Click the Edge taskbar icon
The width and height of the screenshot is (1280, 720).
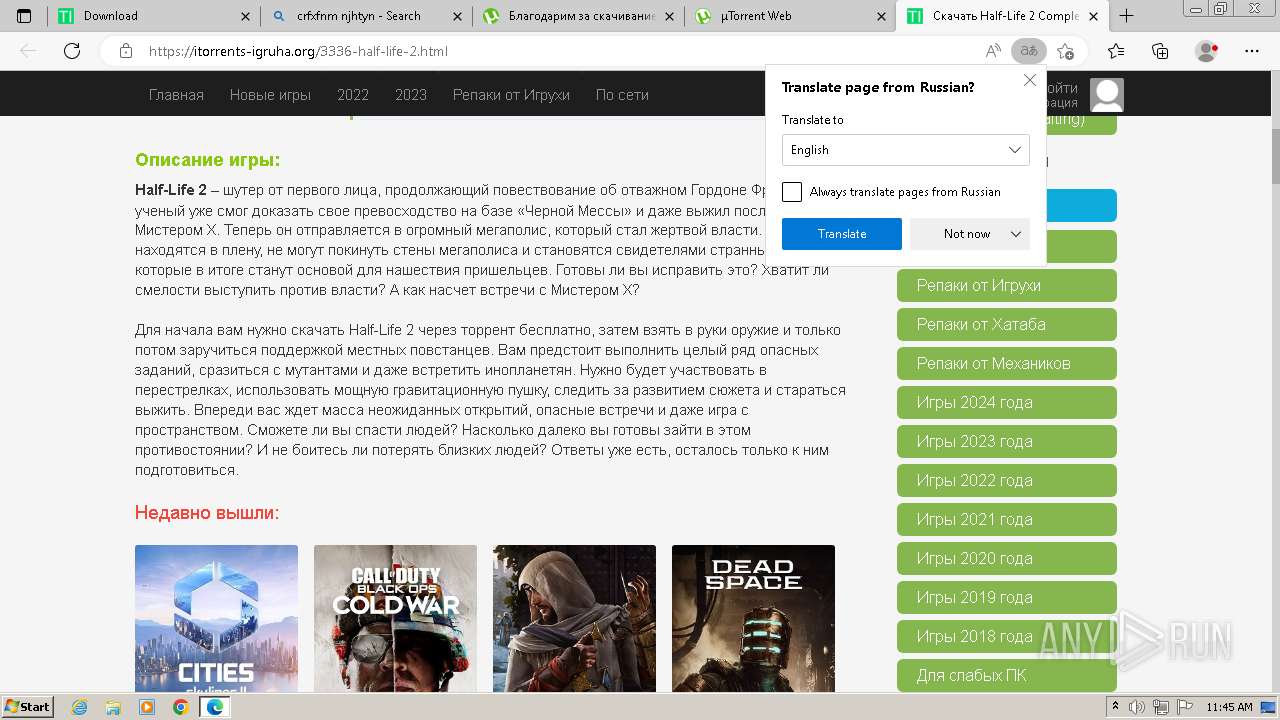coord(214,707)
